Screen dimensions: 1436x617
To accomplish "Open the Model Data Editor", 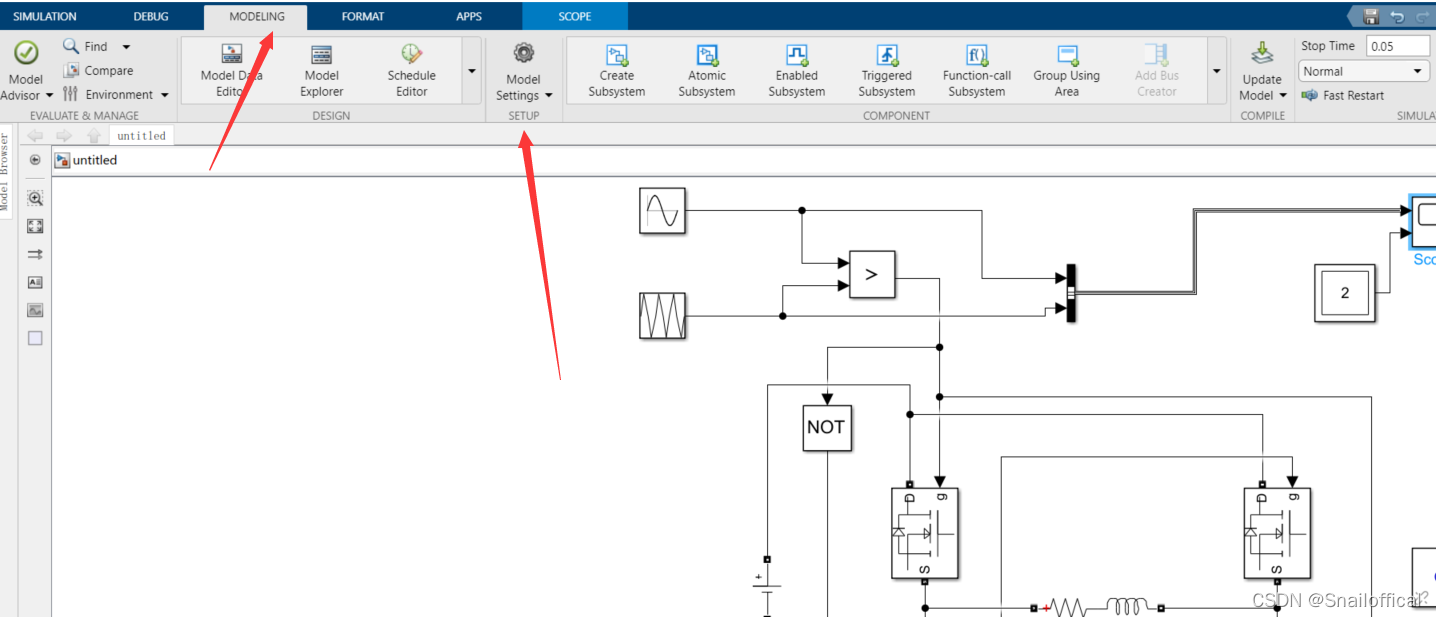I will (231, 70).
